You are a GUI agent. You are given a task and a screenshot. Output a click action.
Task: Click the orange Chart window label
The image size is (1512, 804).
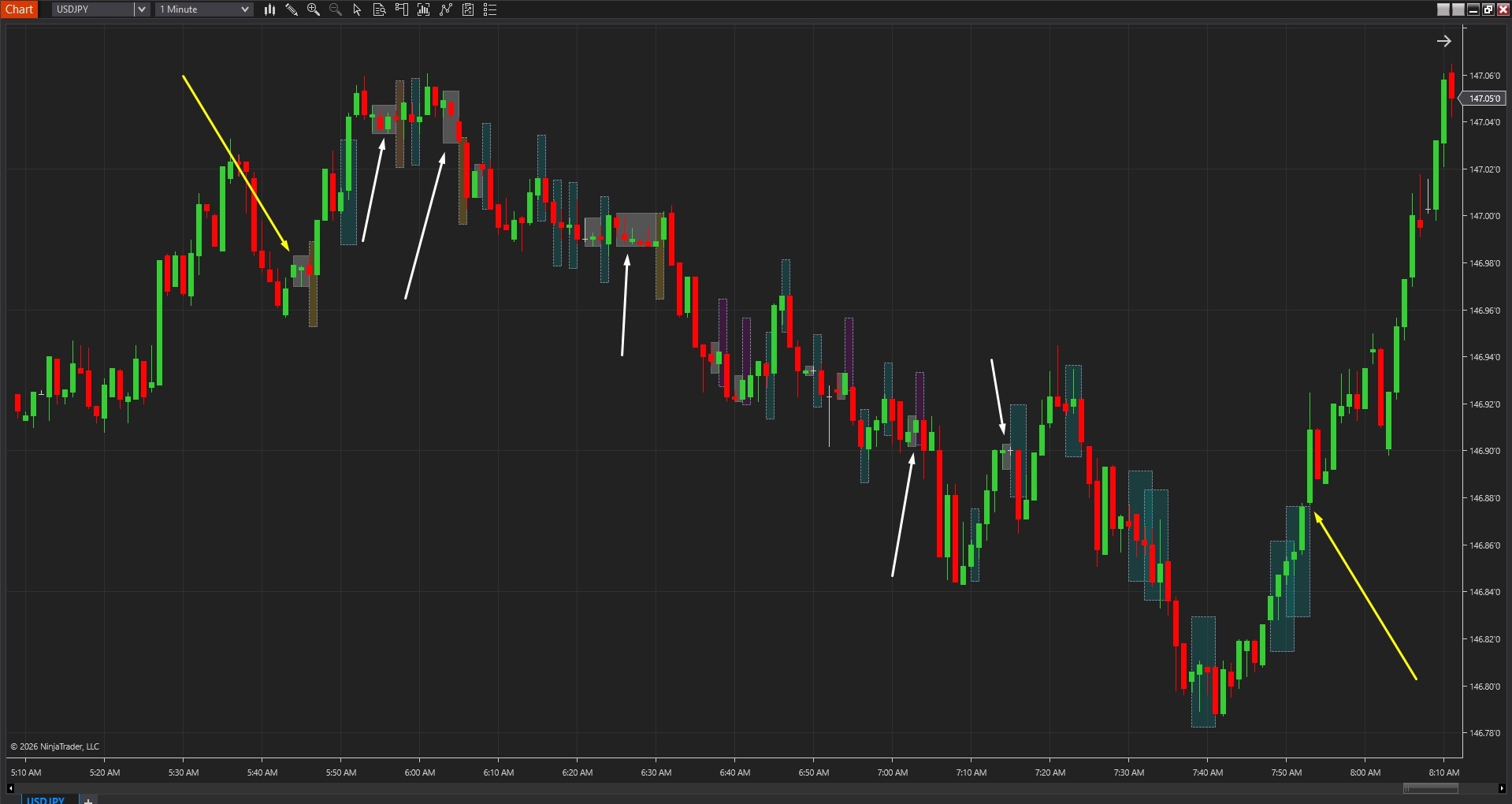point(20,9)
